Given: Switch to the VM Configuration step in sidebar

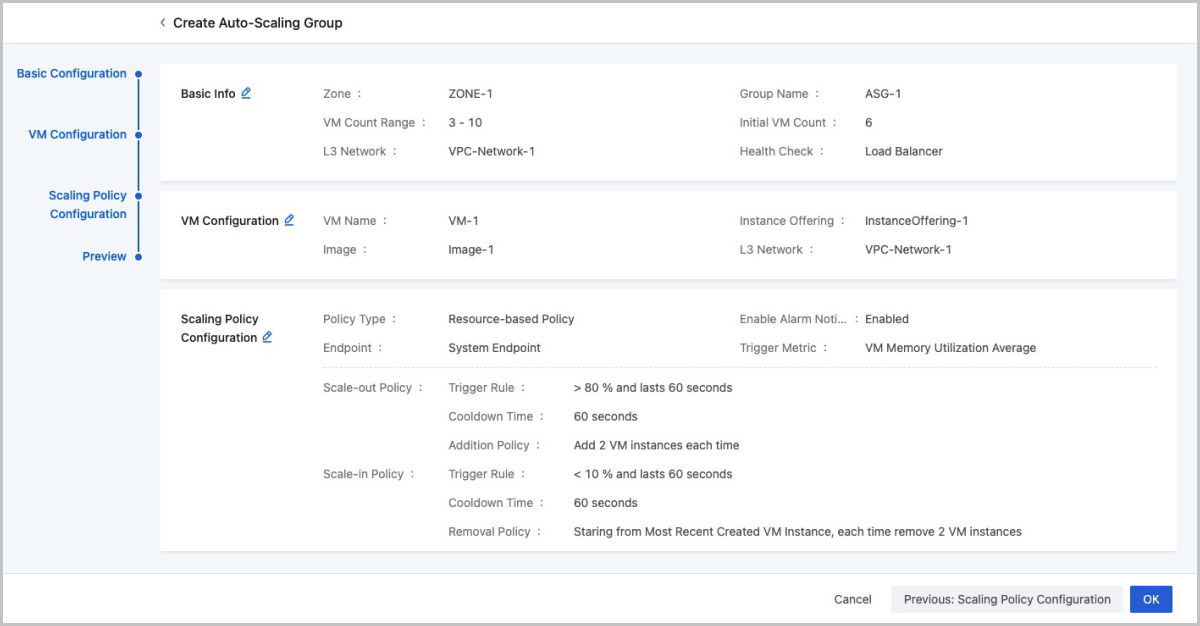Looking at the screenshot, I should 77,135.
